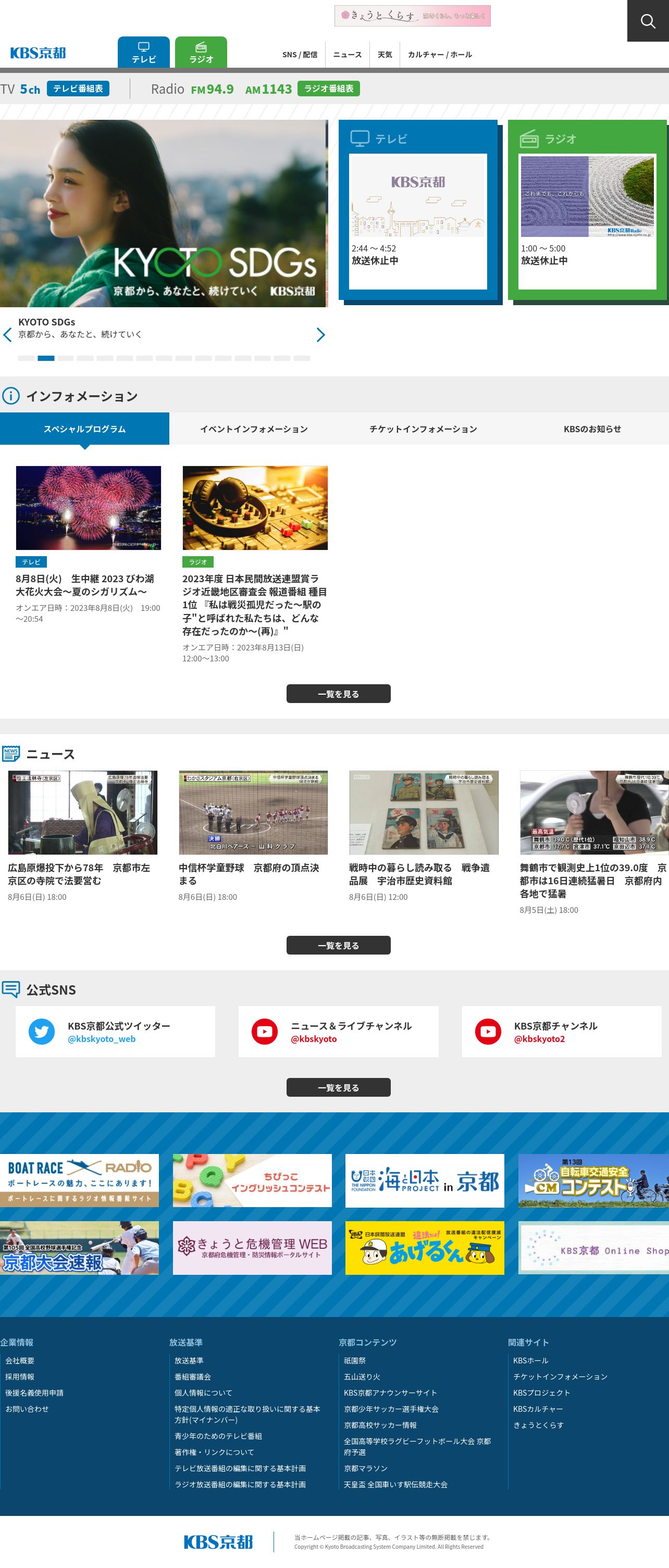Viewport: 669px width, 1568px height.
Task: Open the search magnifier icon
Action: tap(648, 21)
